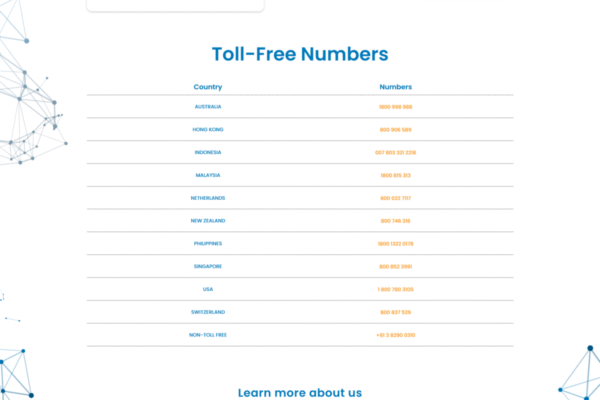Click the Toll-Free Numbers heading
The width and height of the screenshot is (600, 400).
[x=300, y=55]
